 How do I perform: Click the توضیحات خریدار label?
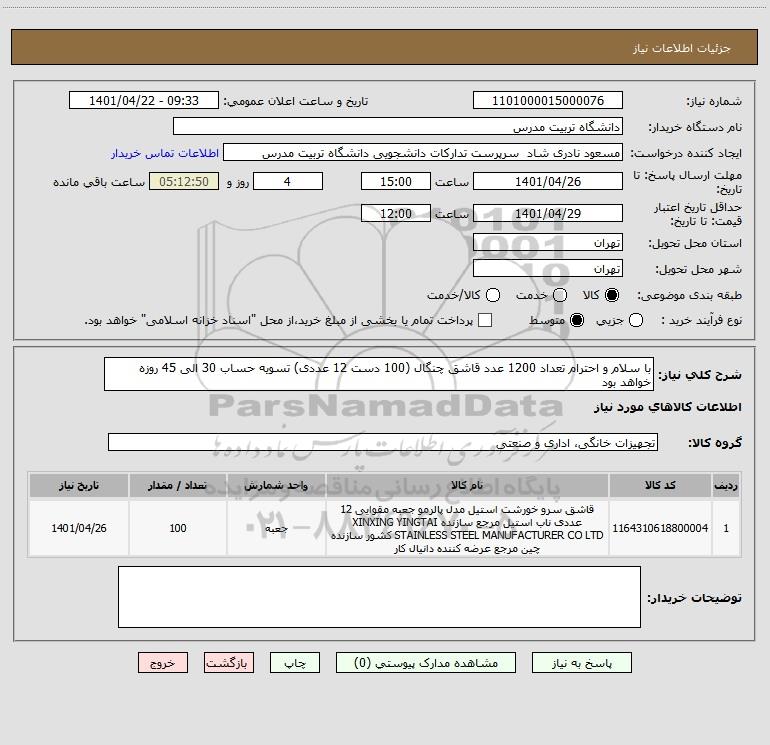tap(694, 598)
